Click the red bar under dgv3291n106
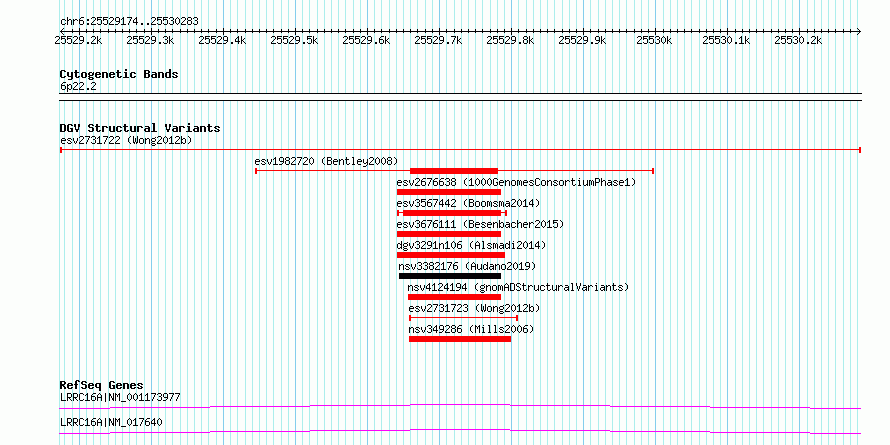Image resolution: width=890 pixels, height=445 pixels. 450,255
